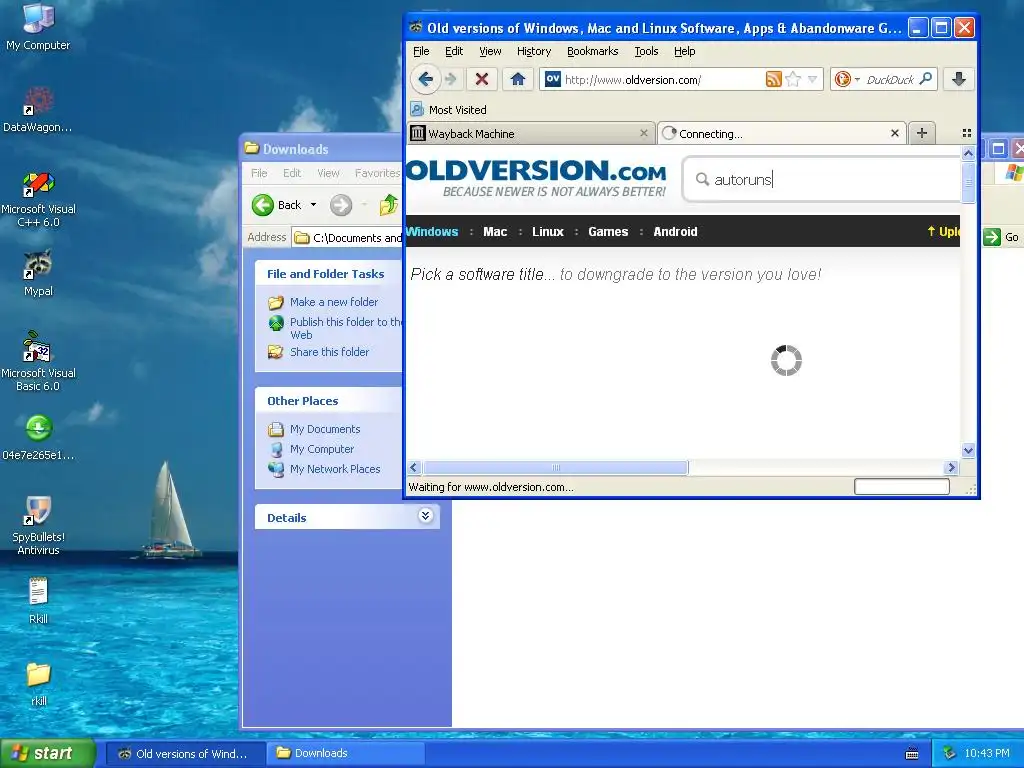
Task: Open the Help menu in browser
Action: pyautogui.click(x=684, y=51)
